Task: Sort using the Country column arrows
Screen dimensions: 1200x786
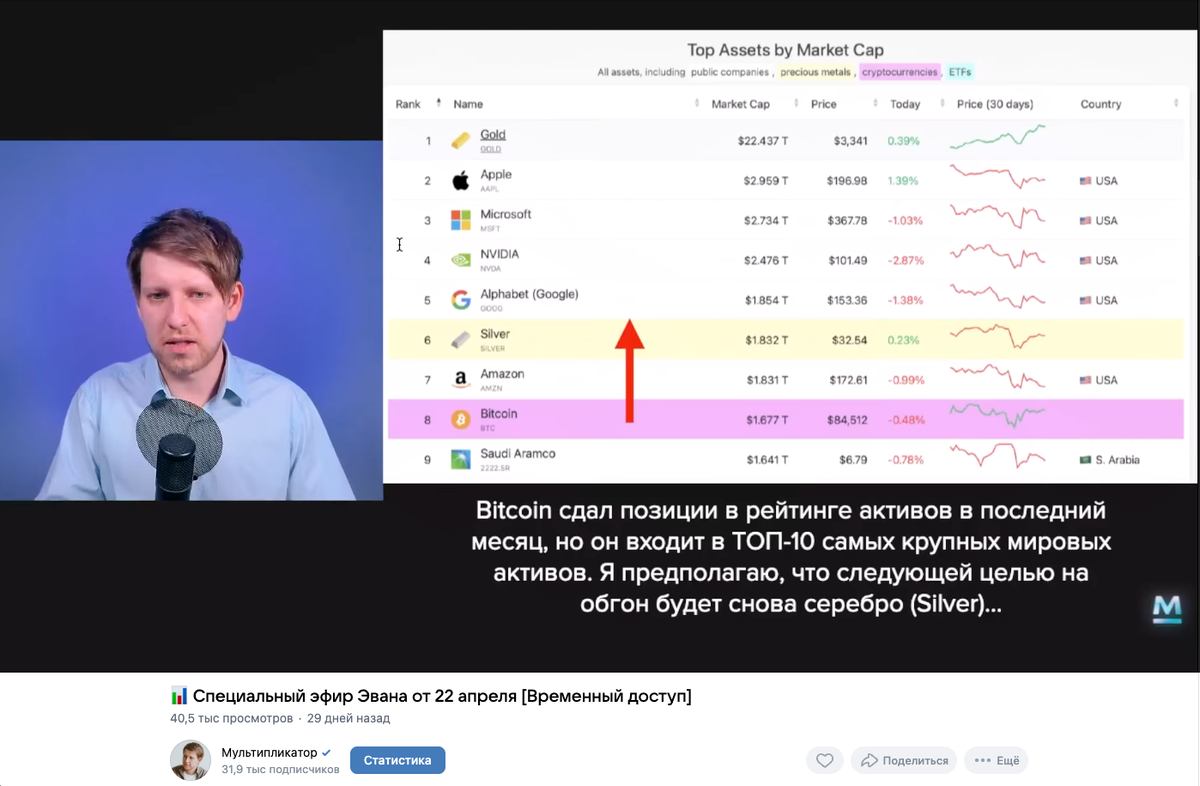Action: tap(1176, 104)
